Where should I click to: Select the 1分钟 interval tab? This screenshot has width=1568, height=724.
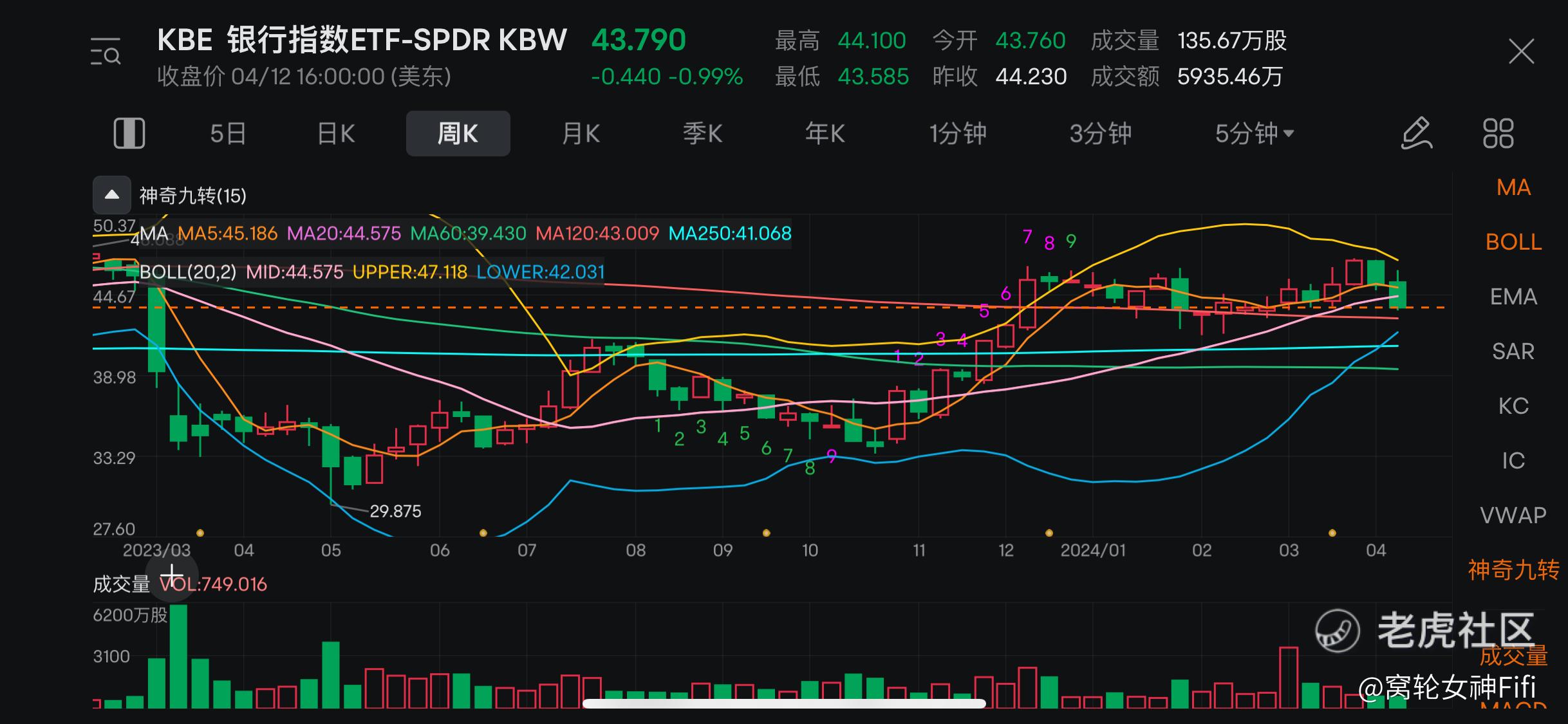pyautogui.click(x=957, y=133)
